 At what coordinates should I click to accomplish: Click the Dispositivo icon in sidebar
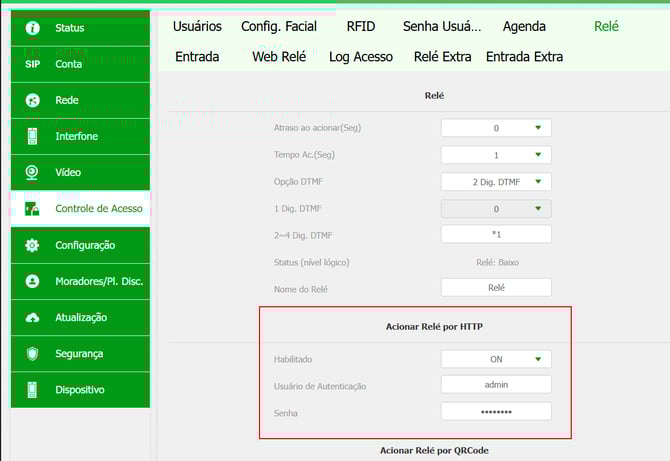pos(32,389)
